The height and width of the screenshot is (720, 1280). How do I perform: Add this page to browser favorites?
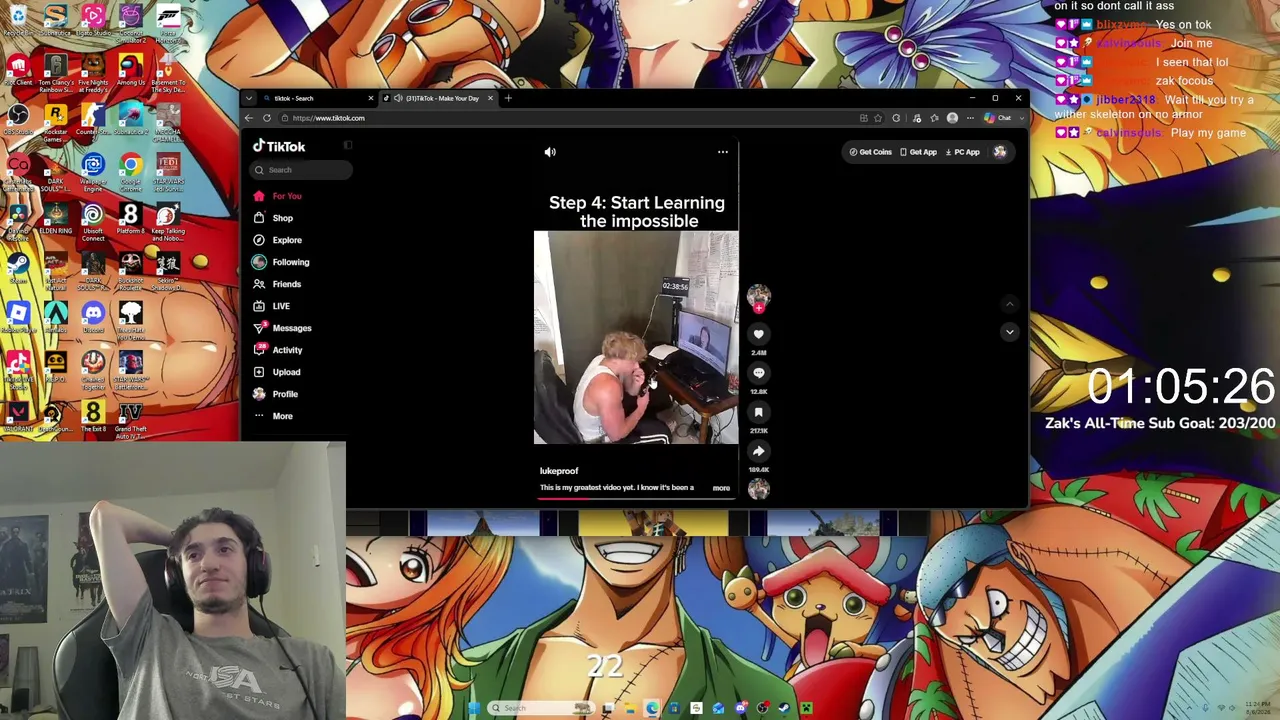click(x=878, y=118)
